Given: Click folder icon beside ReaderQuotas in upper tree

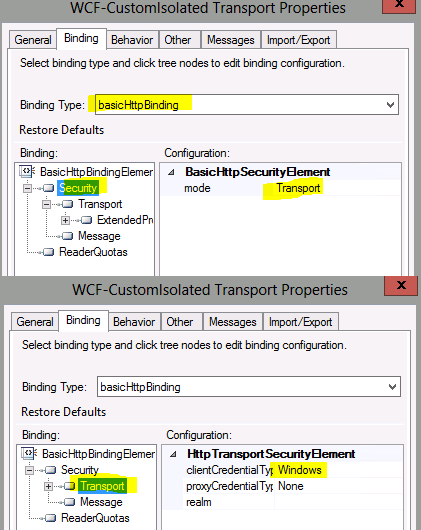Looking at the screenshot, I should pyautogui.click(x=48, y=252).
